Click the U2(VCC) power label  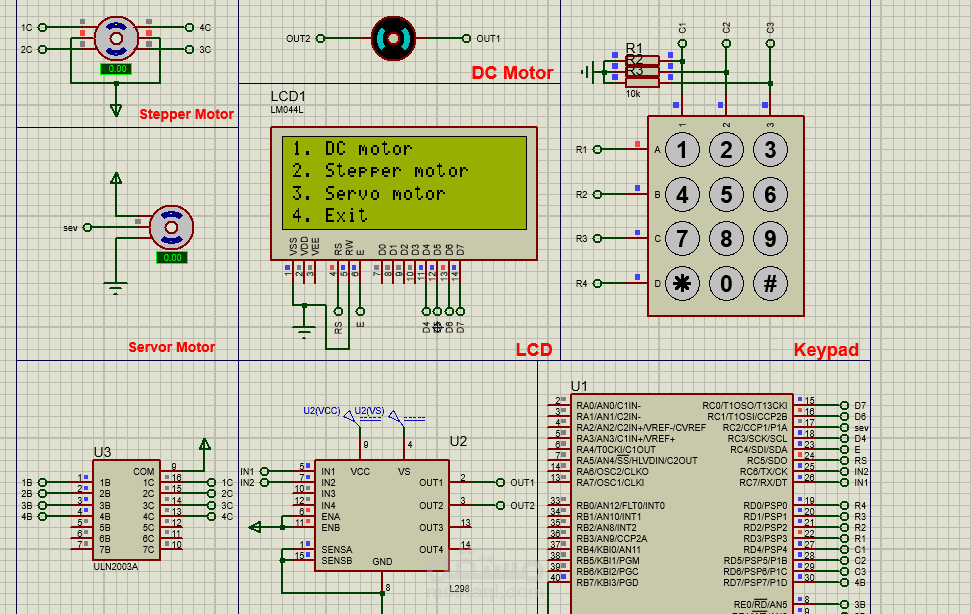(x=321, y=410)
